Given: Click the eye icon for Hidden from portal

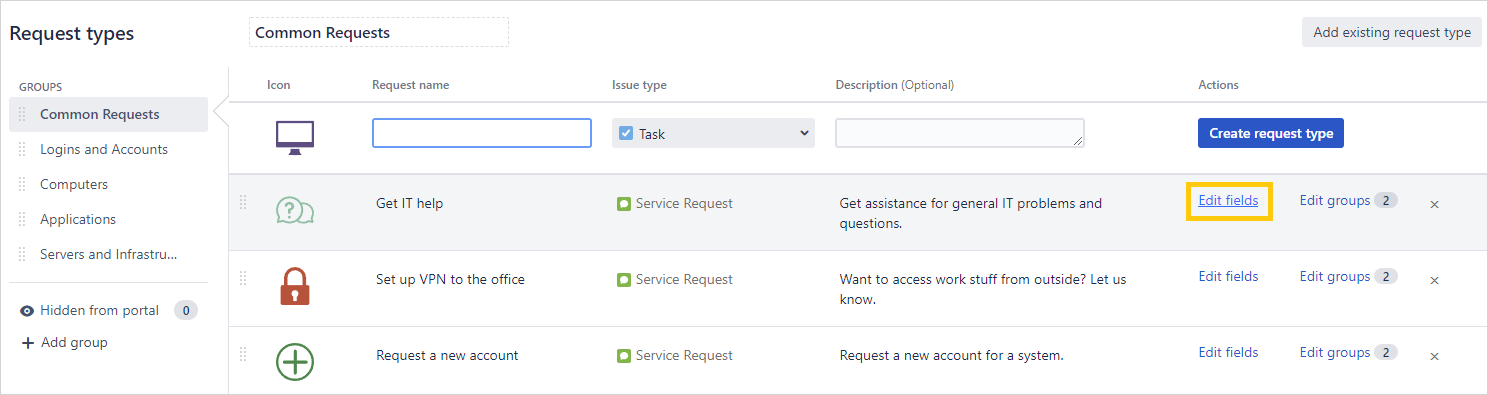Looking at the screenshot, I should (27, 311).
